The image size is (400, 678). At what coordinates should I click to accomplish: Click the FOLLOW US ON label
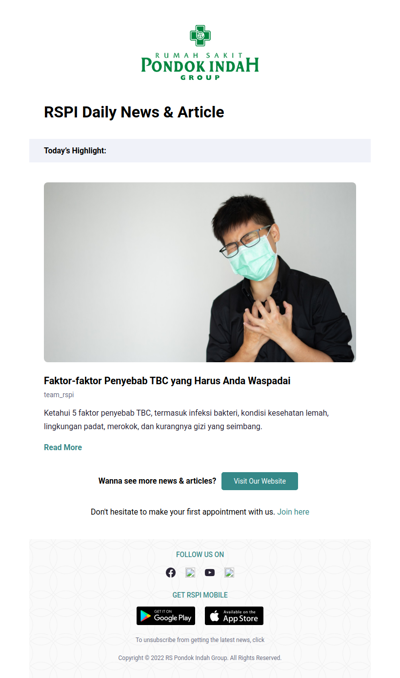point(200,554)
